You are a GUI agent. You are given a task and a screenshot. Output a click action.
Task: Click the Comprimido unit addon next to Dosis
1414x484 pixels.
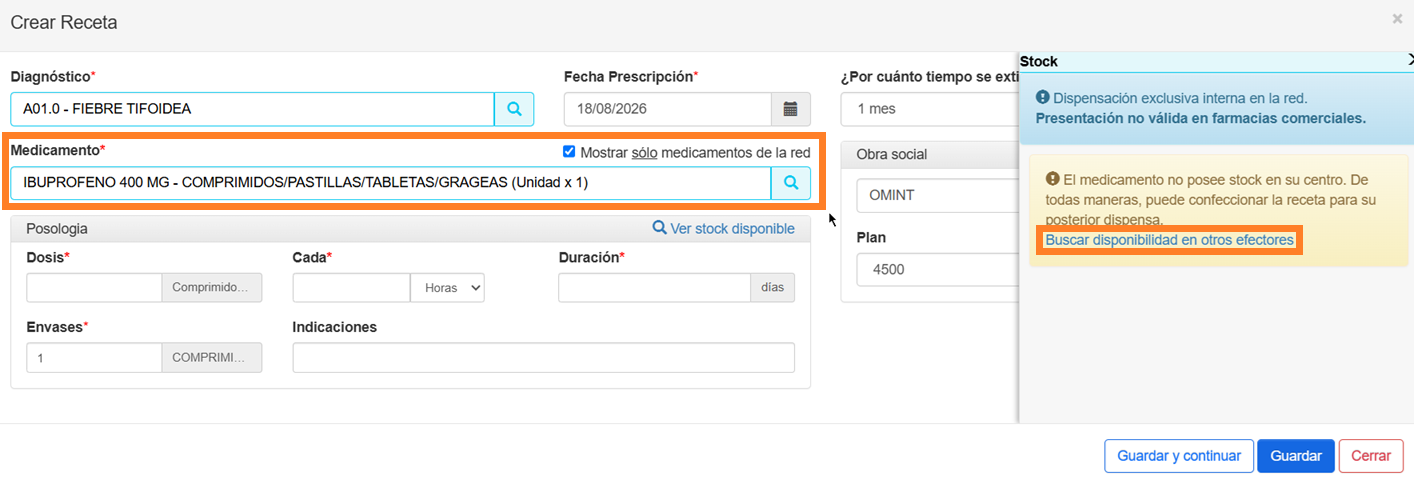[x=212, y=288]
